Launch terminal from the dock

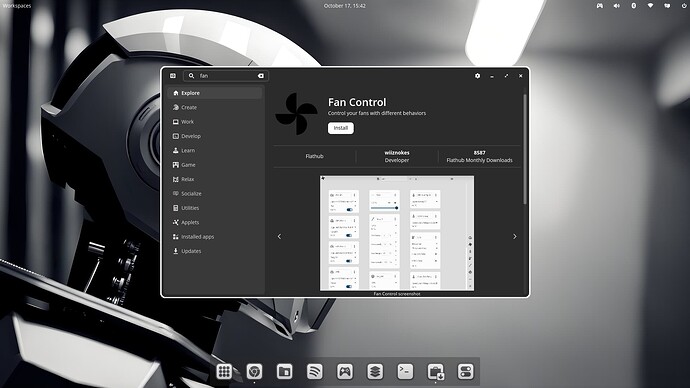click(x=405, y=372)
